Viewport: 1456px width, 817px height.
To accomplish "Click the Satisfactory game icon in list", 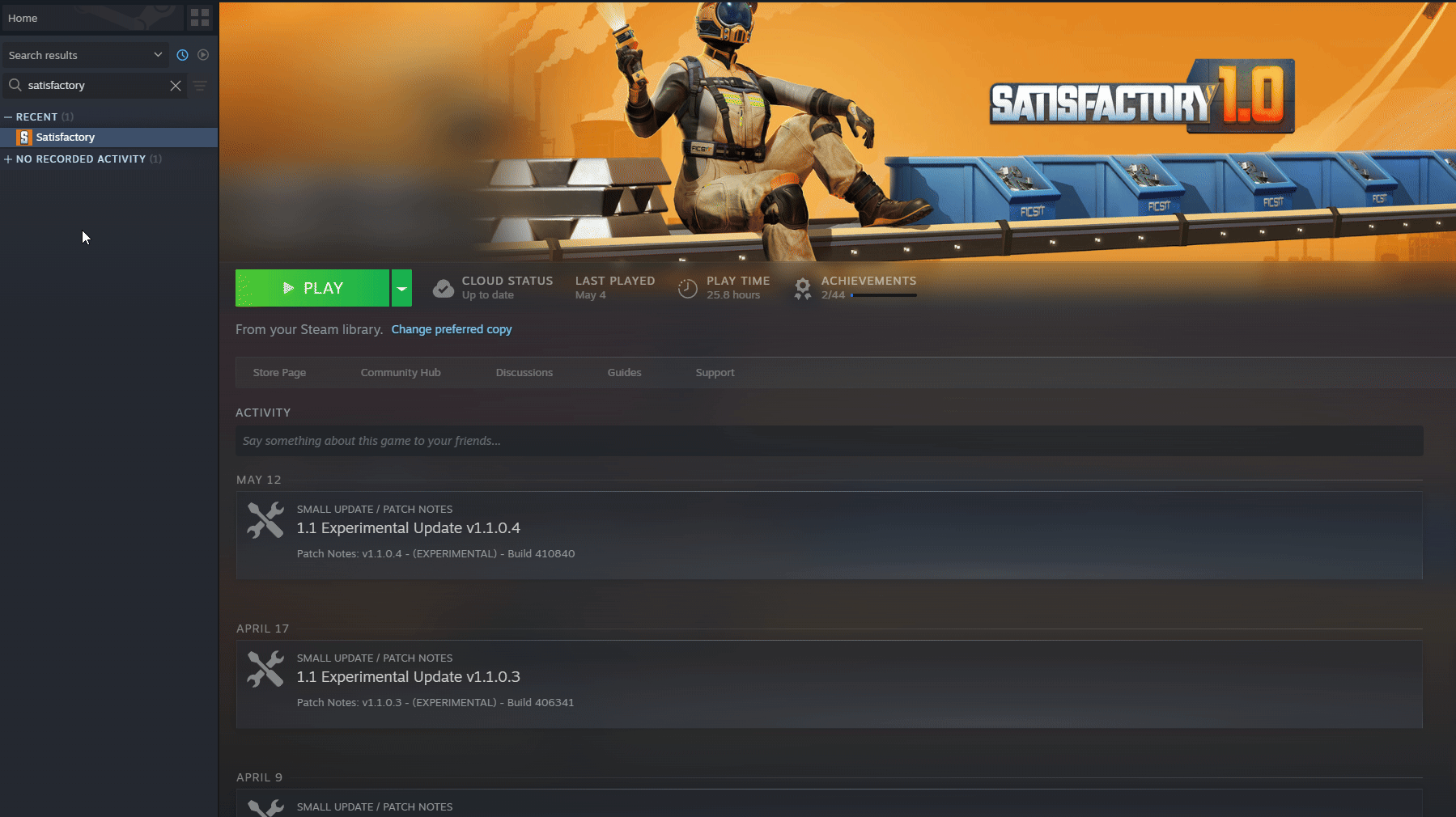I will (x=24, y=138).
